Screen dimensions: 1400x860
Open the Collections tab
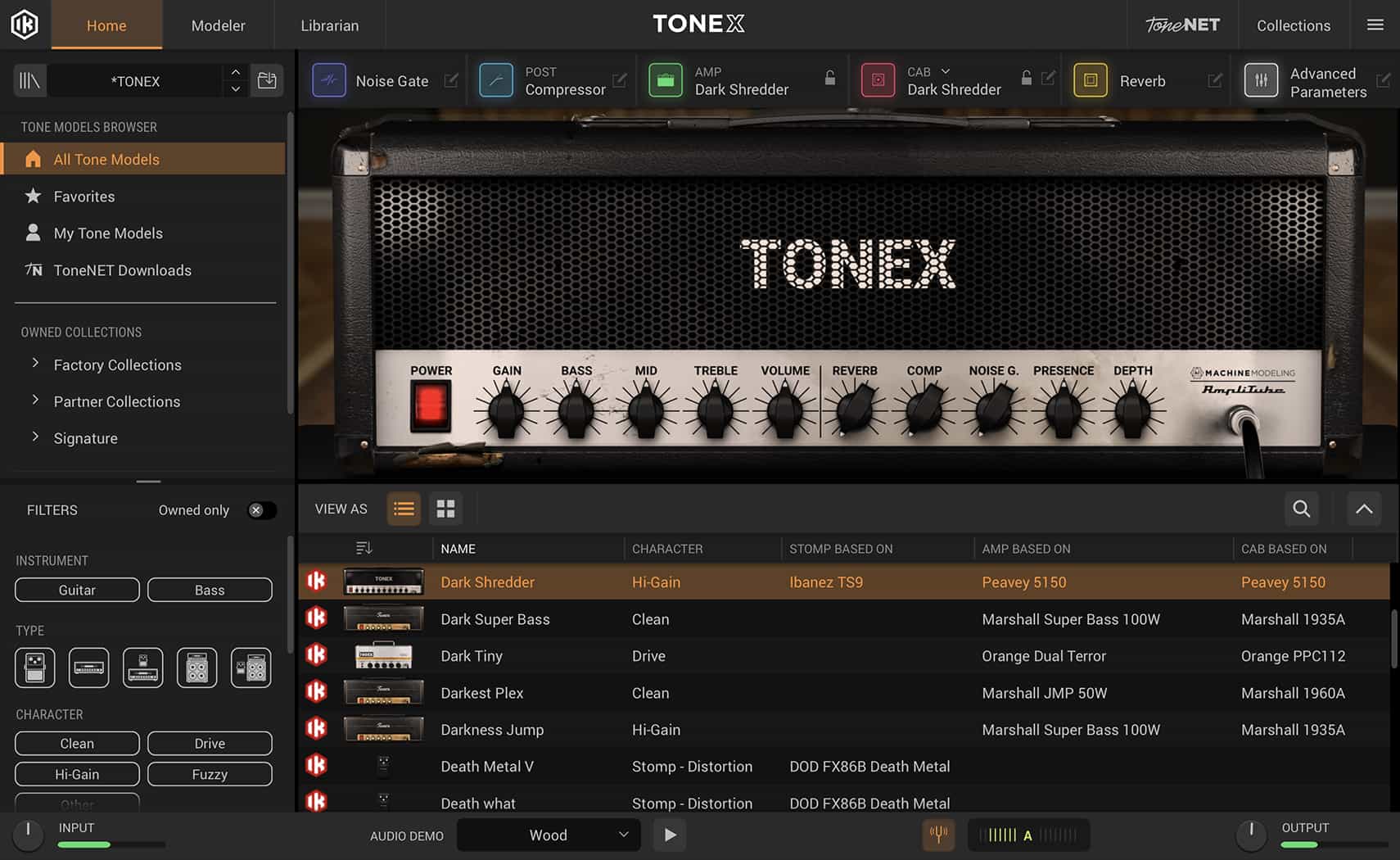(x=1294, y=25)
